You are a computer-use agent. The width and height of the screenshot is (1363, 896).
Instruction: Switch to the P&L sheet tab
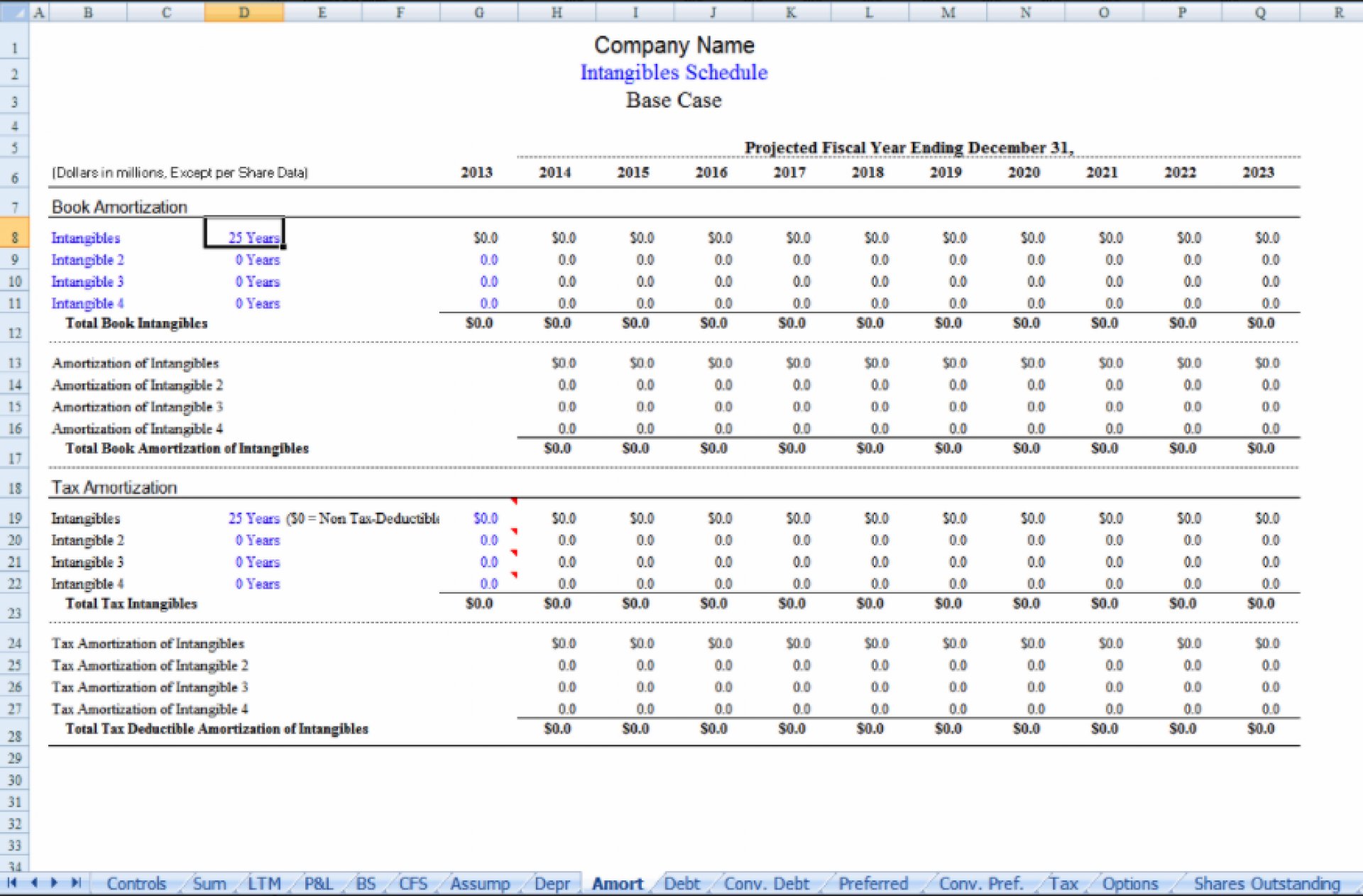pos(318,884)
